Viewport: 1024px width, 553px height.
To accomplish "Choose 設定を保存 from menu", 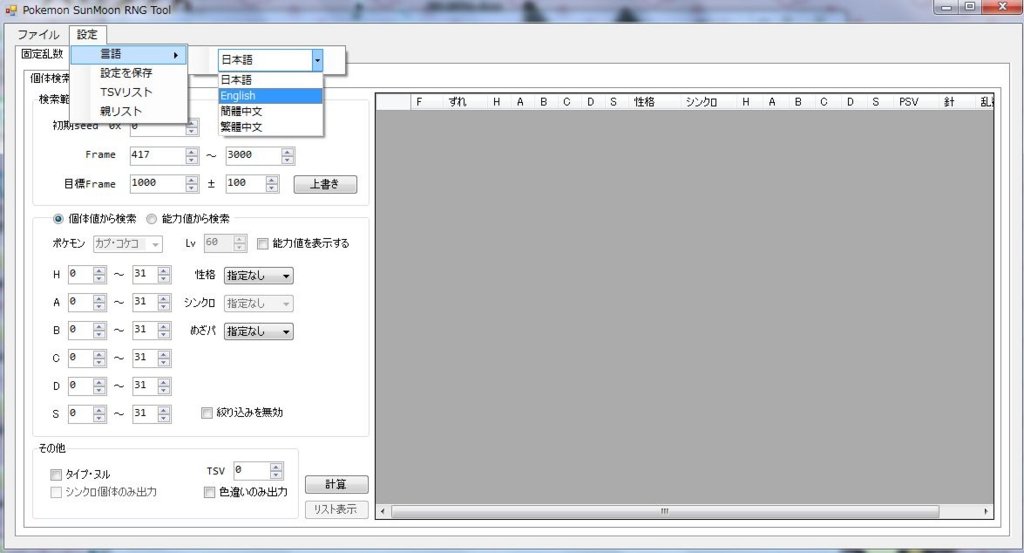I will (129, 73).
